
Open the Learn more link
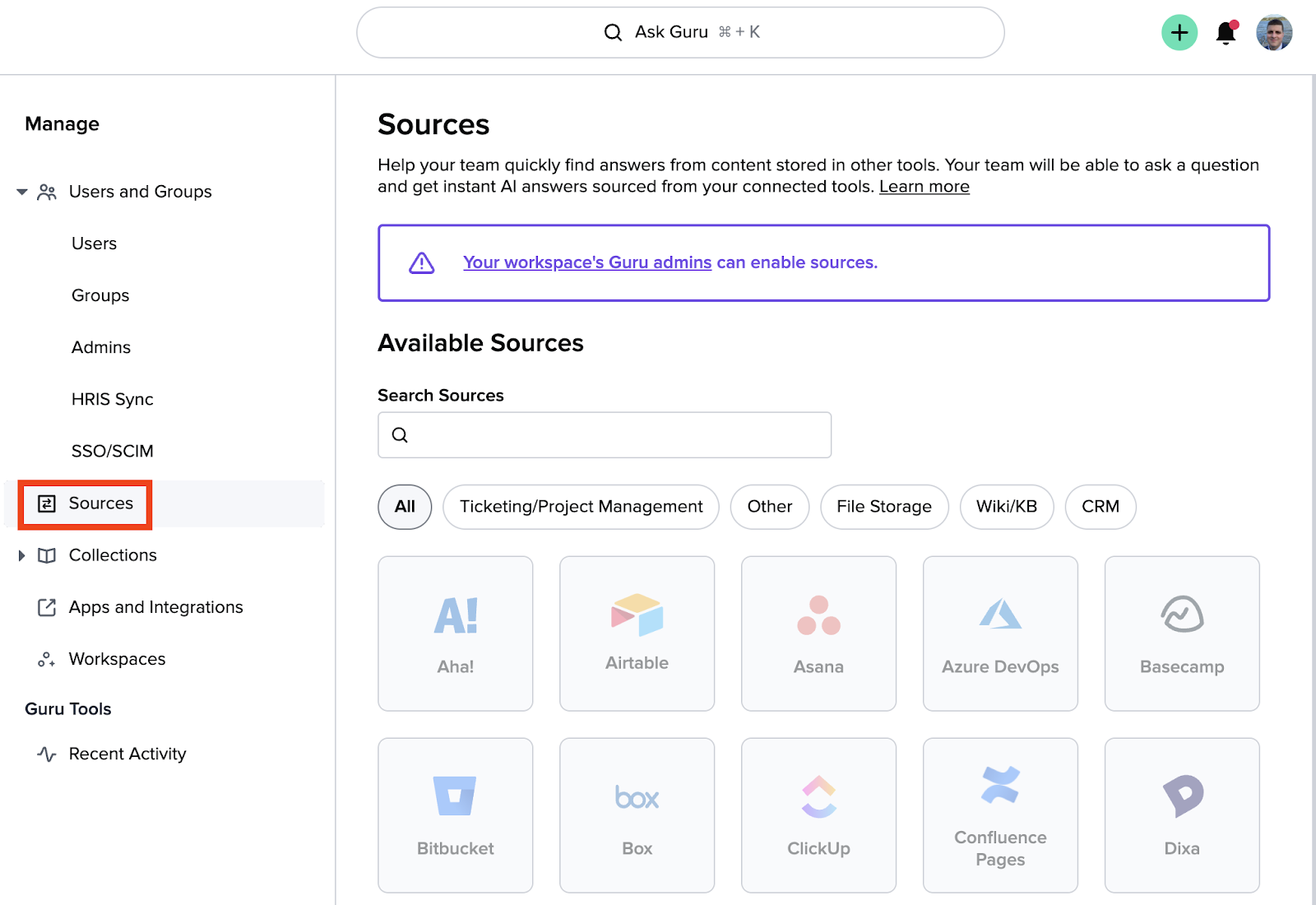(x=924, y=187)
